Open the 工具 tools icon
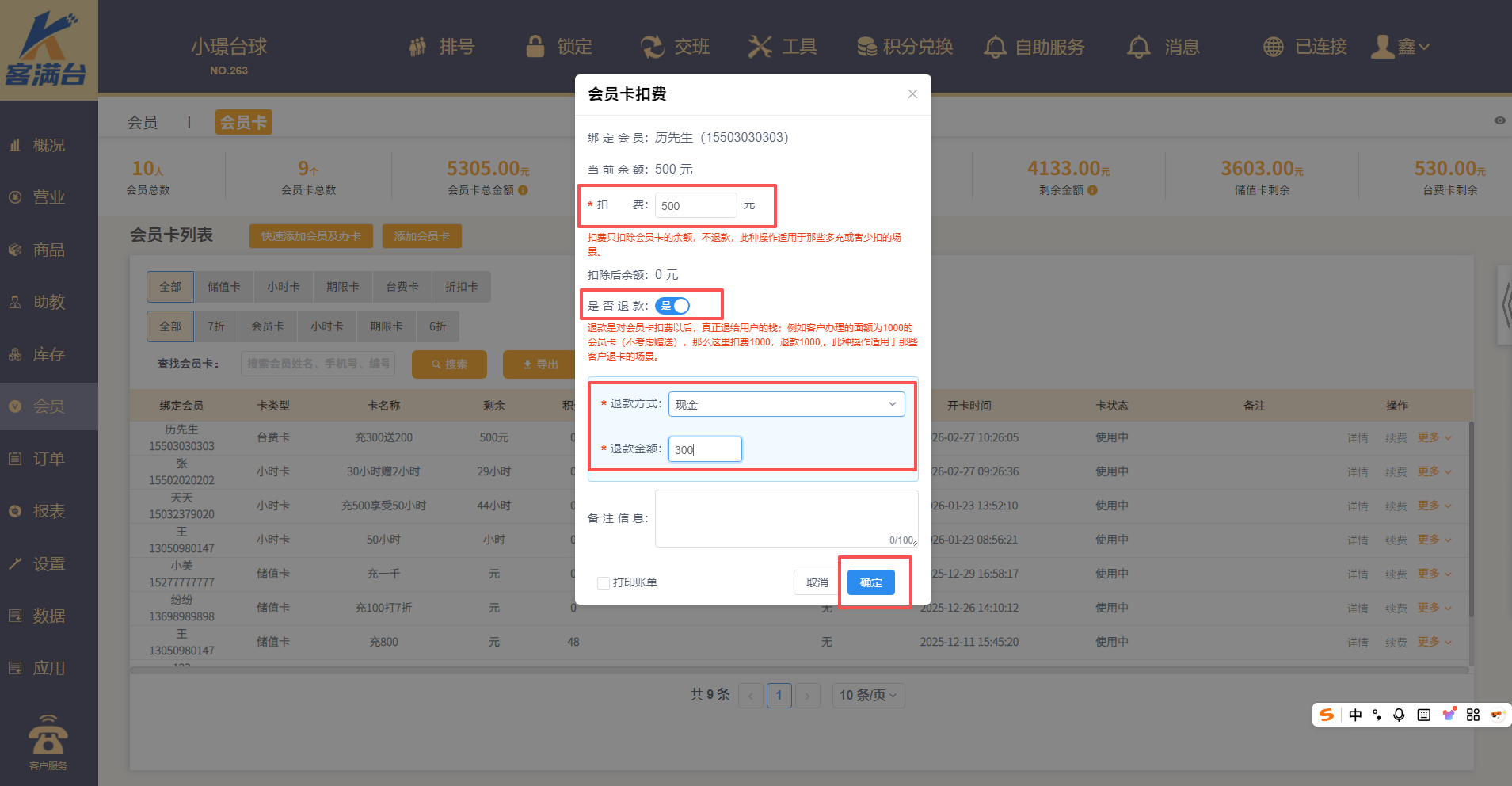The width and height of the screenshot is (1512, 786). (x=760, y=47)
